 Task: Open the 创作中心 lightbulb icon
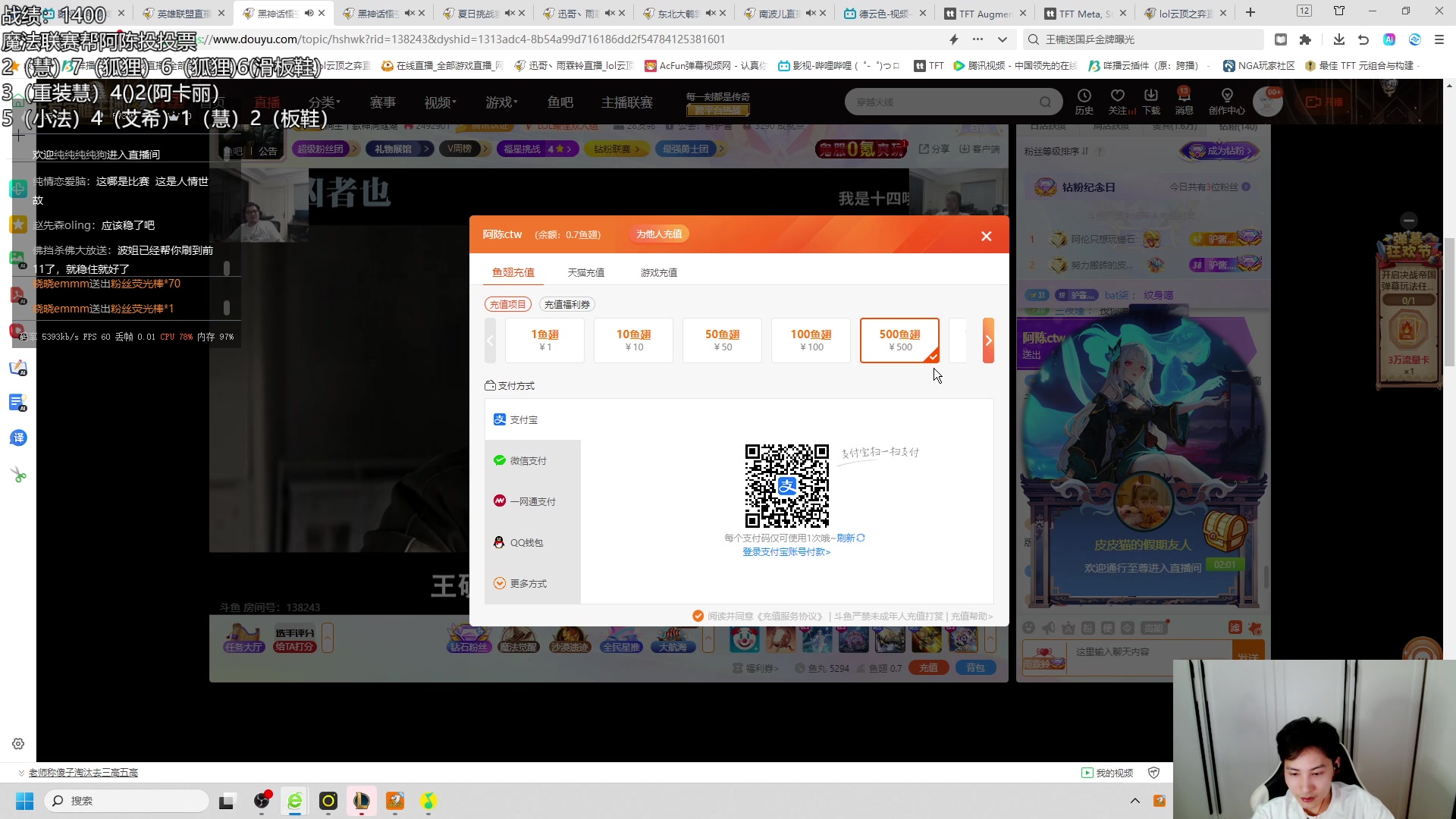click(1226, 102)
